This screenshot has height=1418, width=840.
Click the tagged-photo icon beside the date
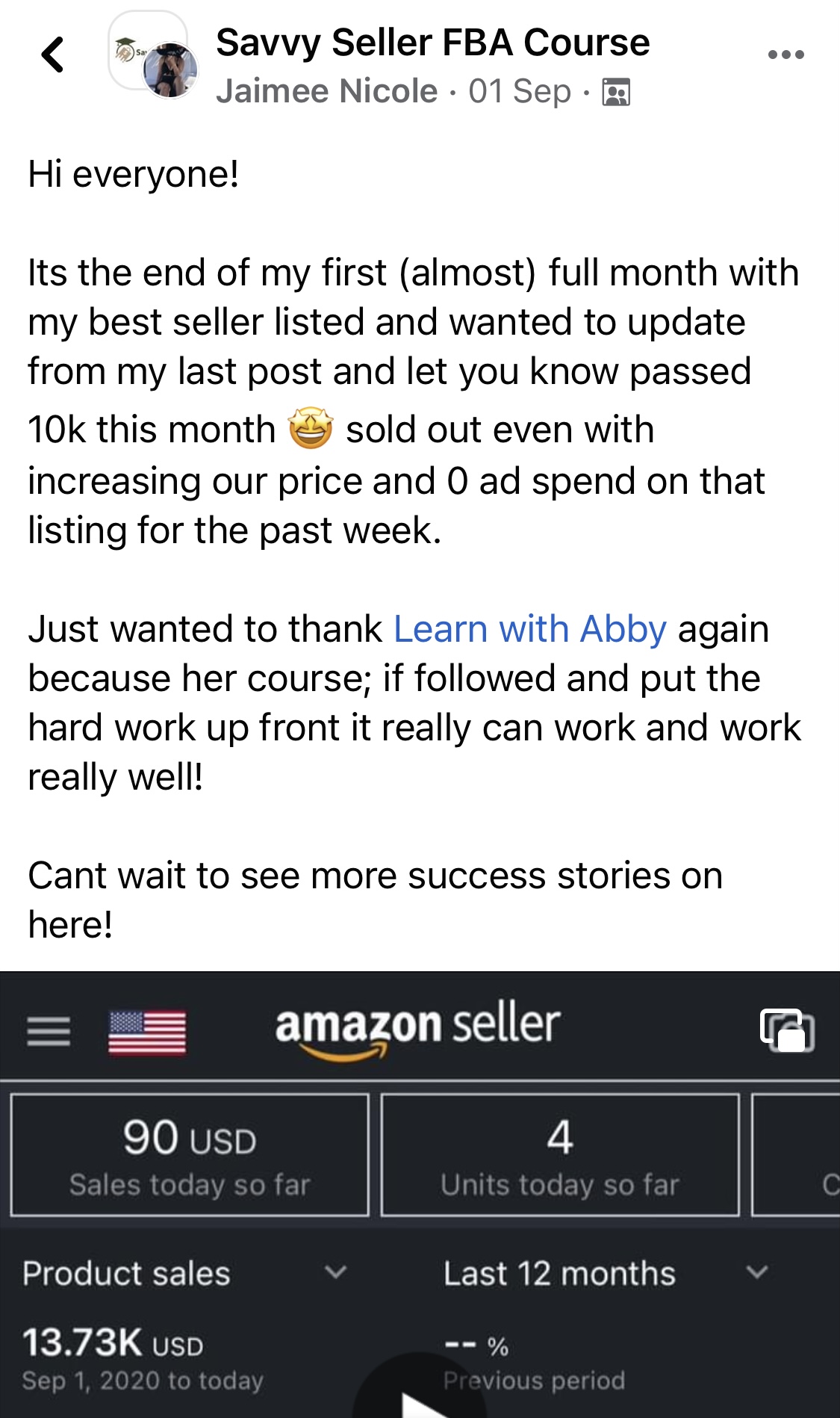click(x=615, y=90)
